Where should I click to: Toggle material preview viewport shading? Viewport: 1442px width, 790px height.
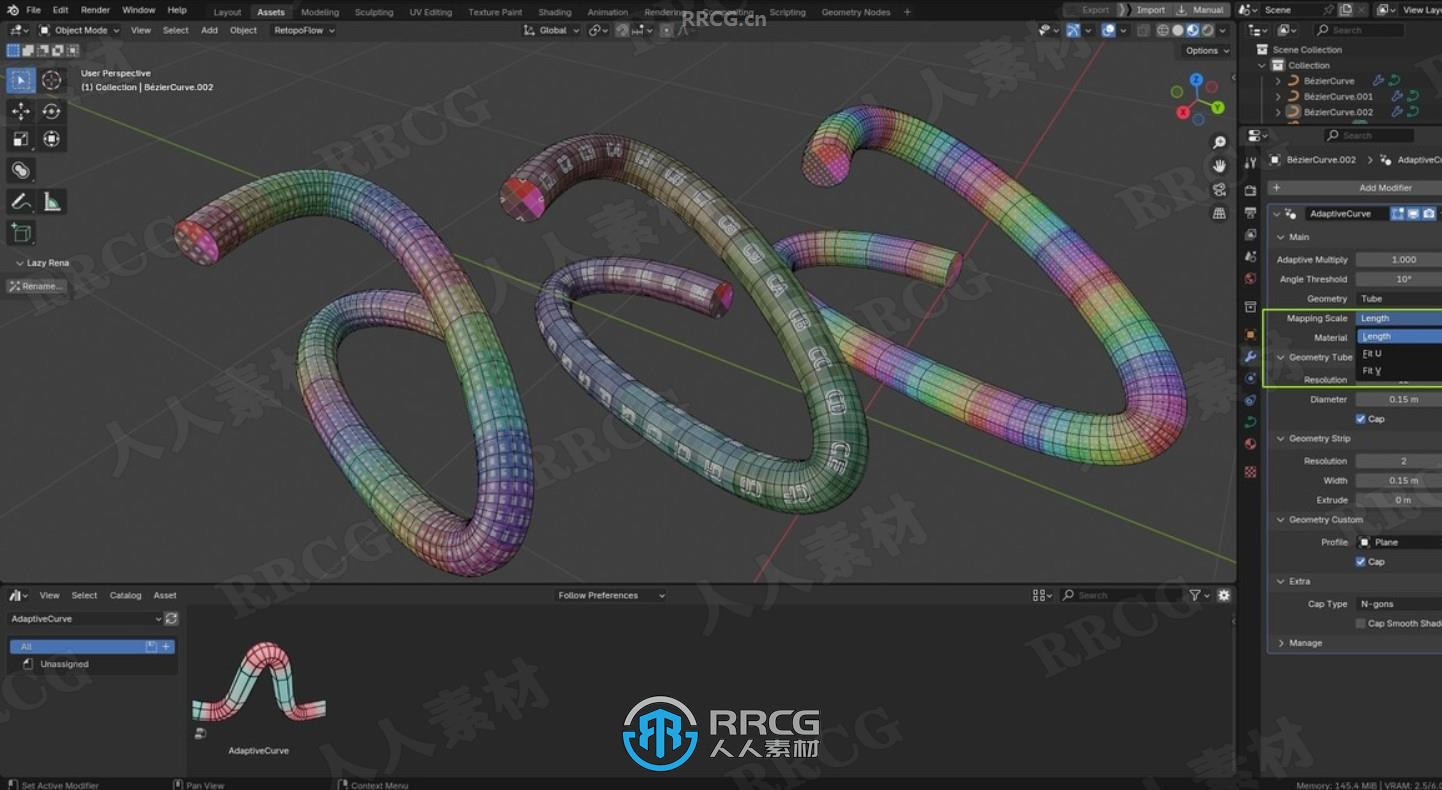(1193, 31)
